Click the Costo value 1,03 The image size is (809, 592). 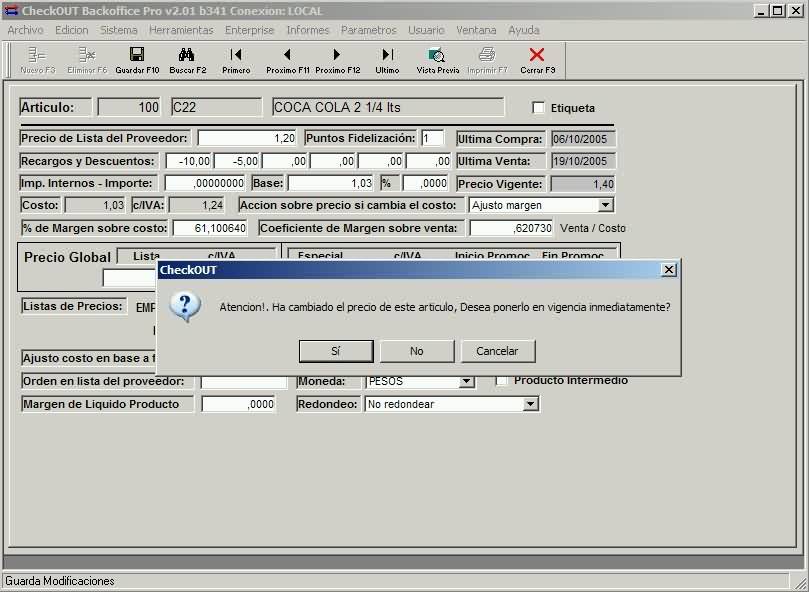[x=95, y=205]
